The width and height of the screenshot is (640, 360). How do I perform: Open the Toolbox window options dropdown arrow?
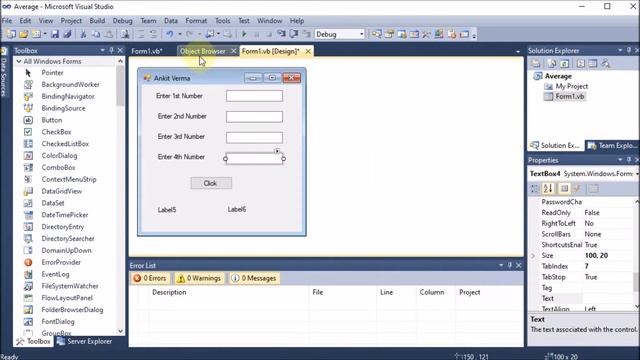tap(102, 50)
